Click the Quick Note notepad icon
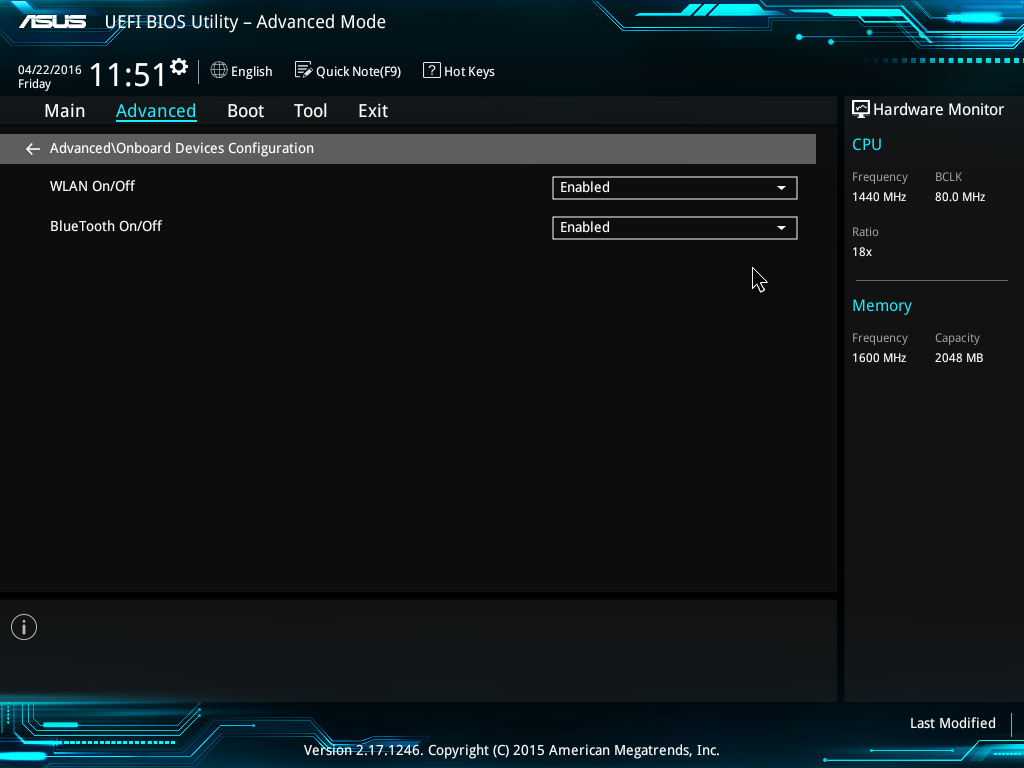Viewport: 1024px width, 768px height. pyautogui.click(x=303, y=70)
